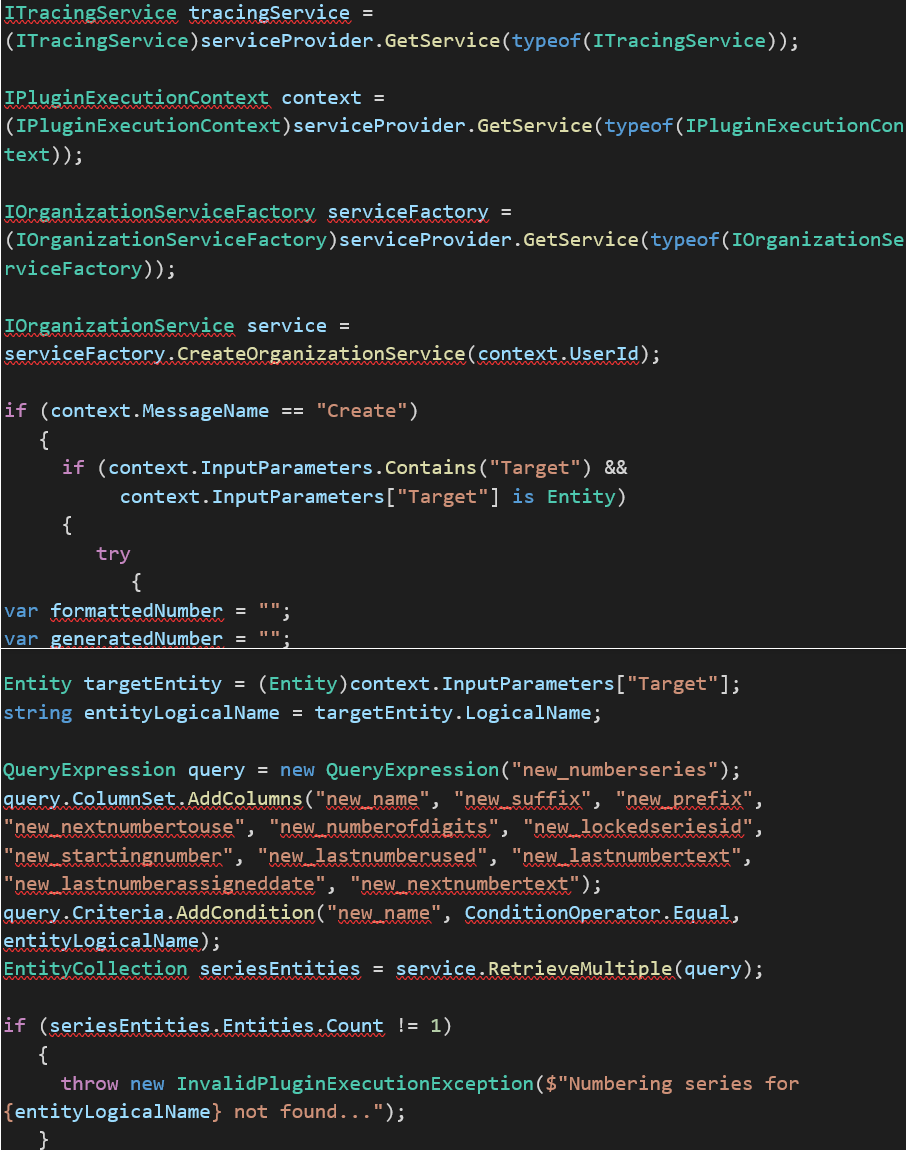Click context.MessageName in the if statement
Screen dimensions: 906x1150
click(x=159, y=411)
